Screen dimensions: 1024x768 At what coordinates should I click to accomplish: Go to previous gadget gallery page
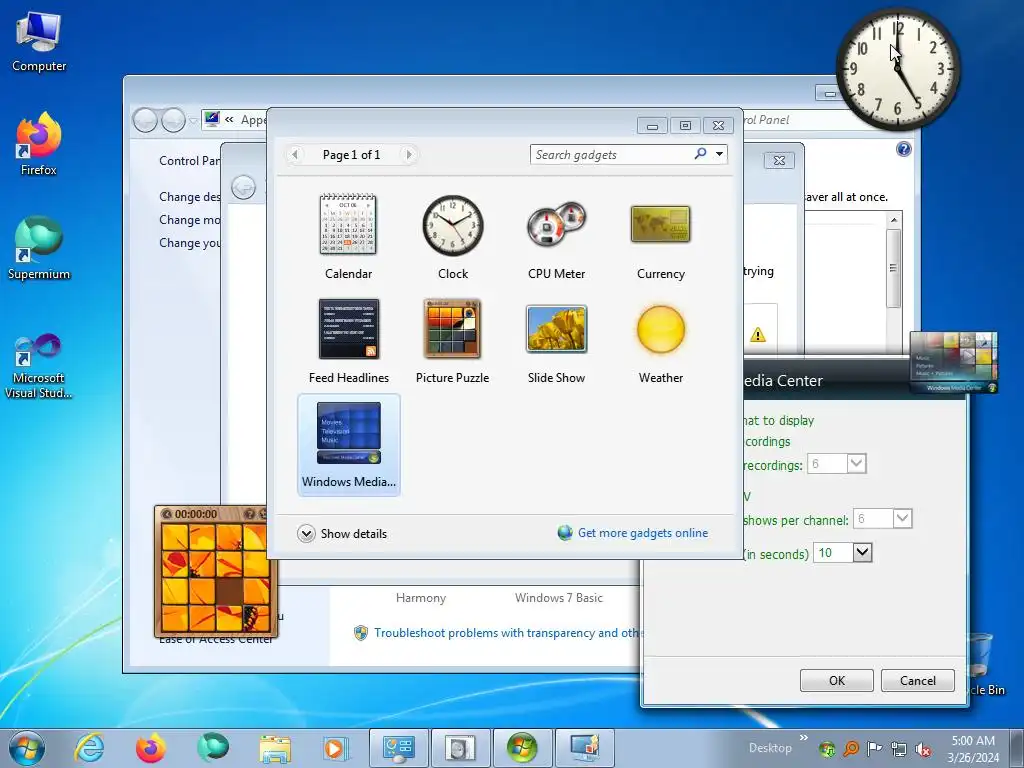pyautogui.click(x=295, y=155)
